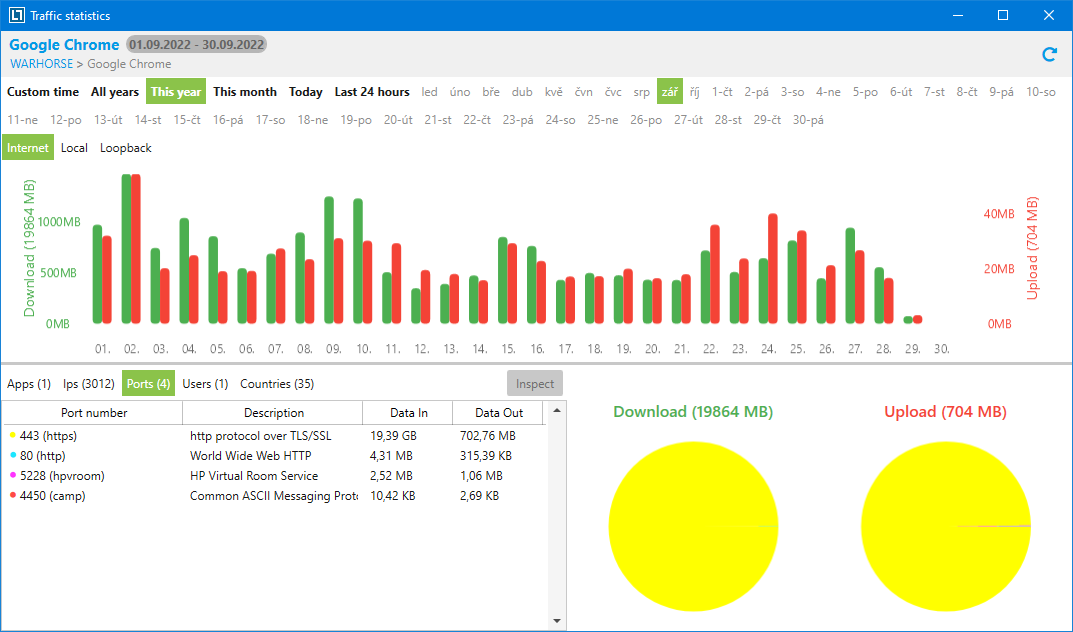Image resolution: width=1073 pixels, height=632 pixels.
Task: Show the Users (1) tab
Action: [205, 384]
